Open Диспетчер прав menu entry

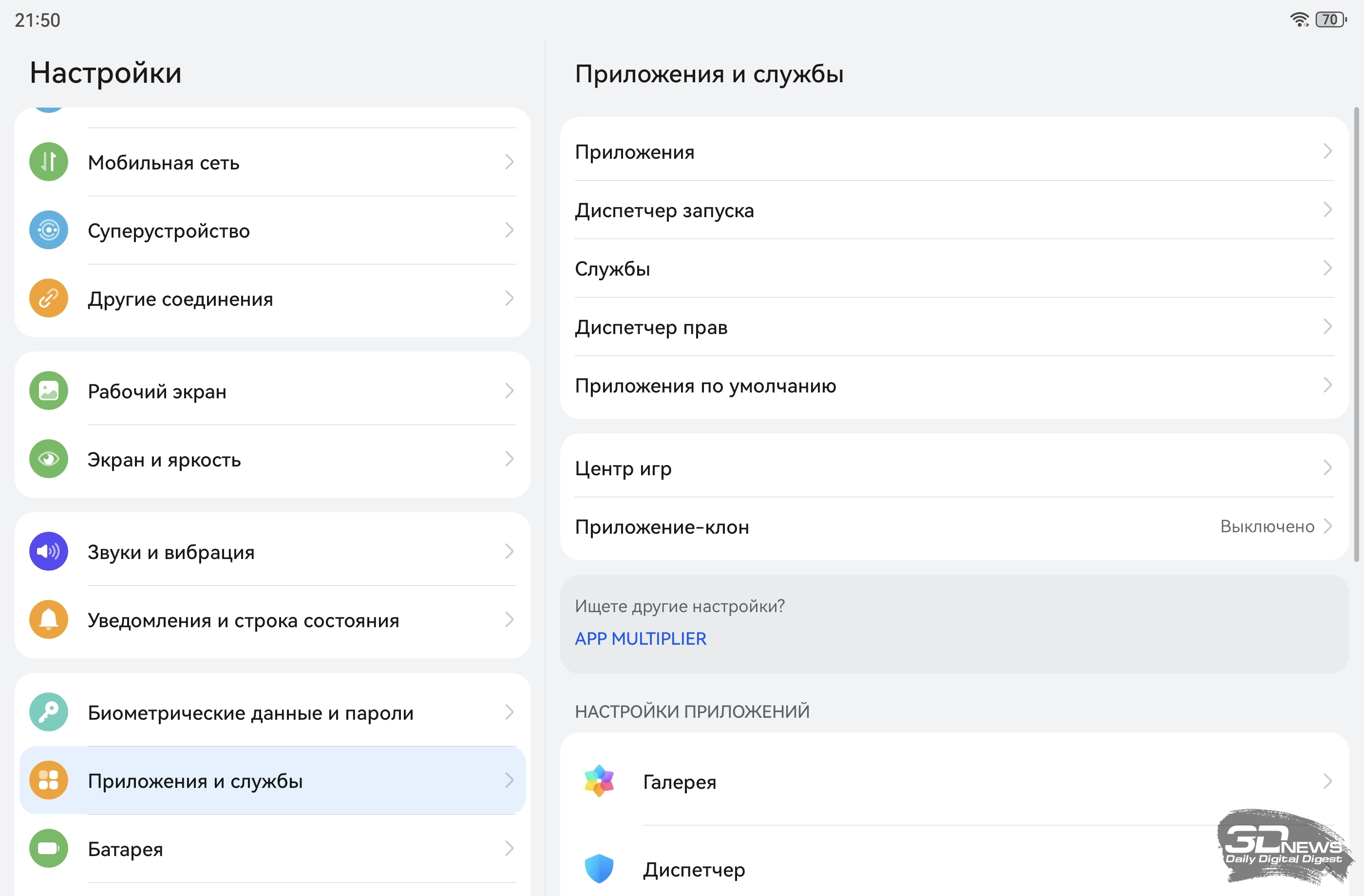[x=651, y=327]
